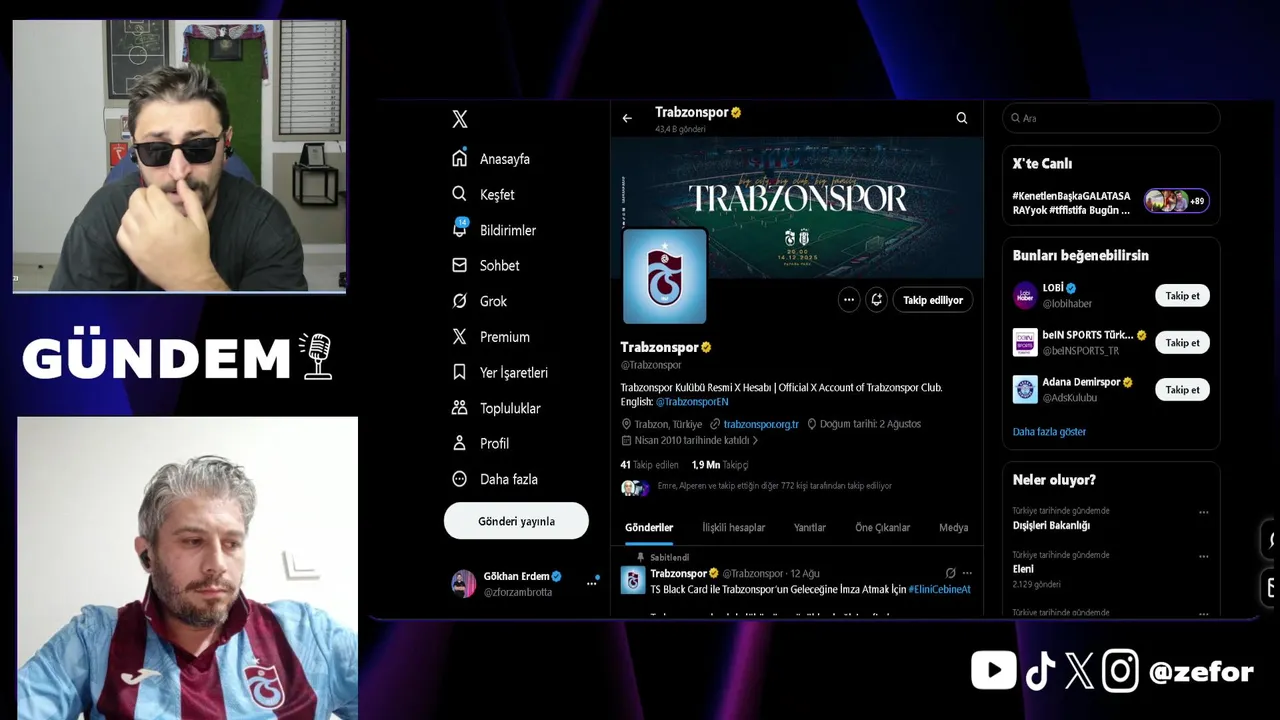Open profile more options dots
Screen dimensions: 1280x720
click(x=849, y=300)
